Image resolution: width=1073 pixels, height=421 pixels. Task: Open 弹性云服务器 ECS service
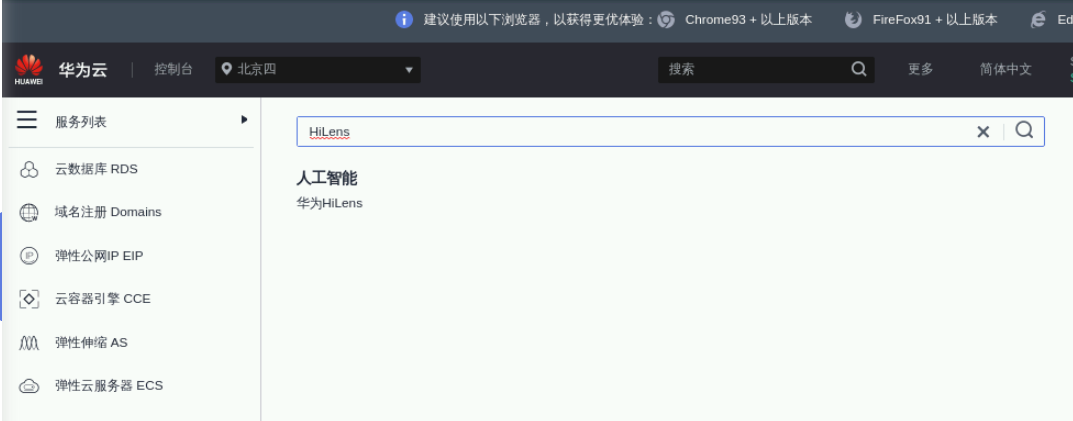pyautogui.click(x=109, y=385)
